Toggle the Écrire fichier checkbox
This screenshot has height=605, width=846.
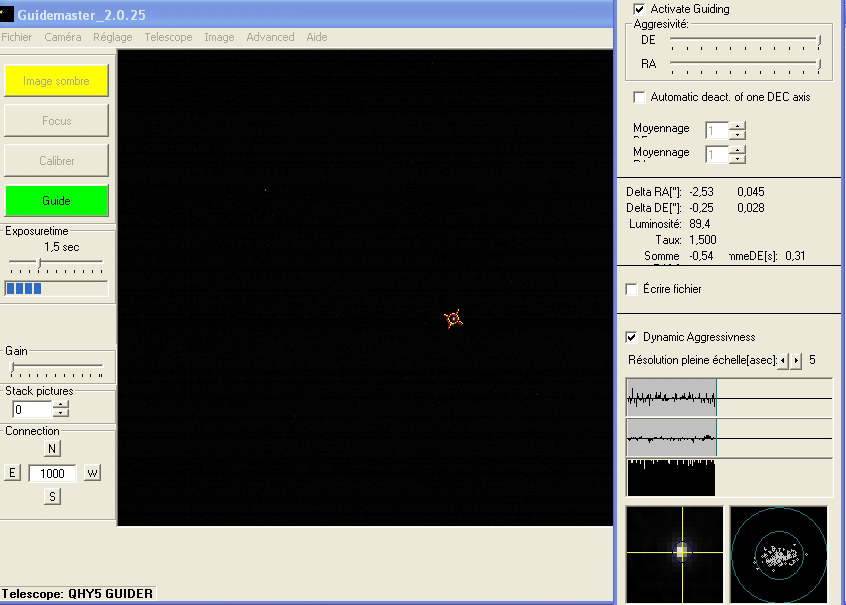pos(631,289)
